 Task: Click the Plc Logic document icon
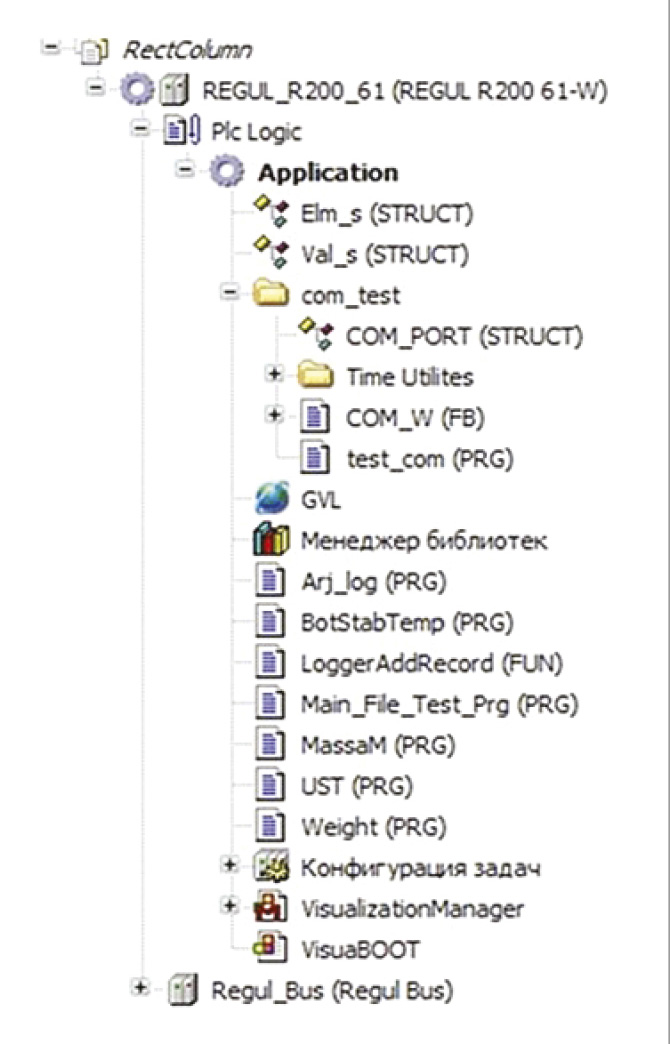pyautogui.click(x=181, y=130)
